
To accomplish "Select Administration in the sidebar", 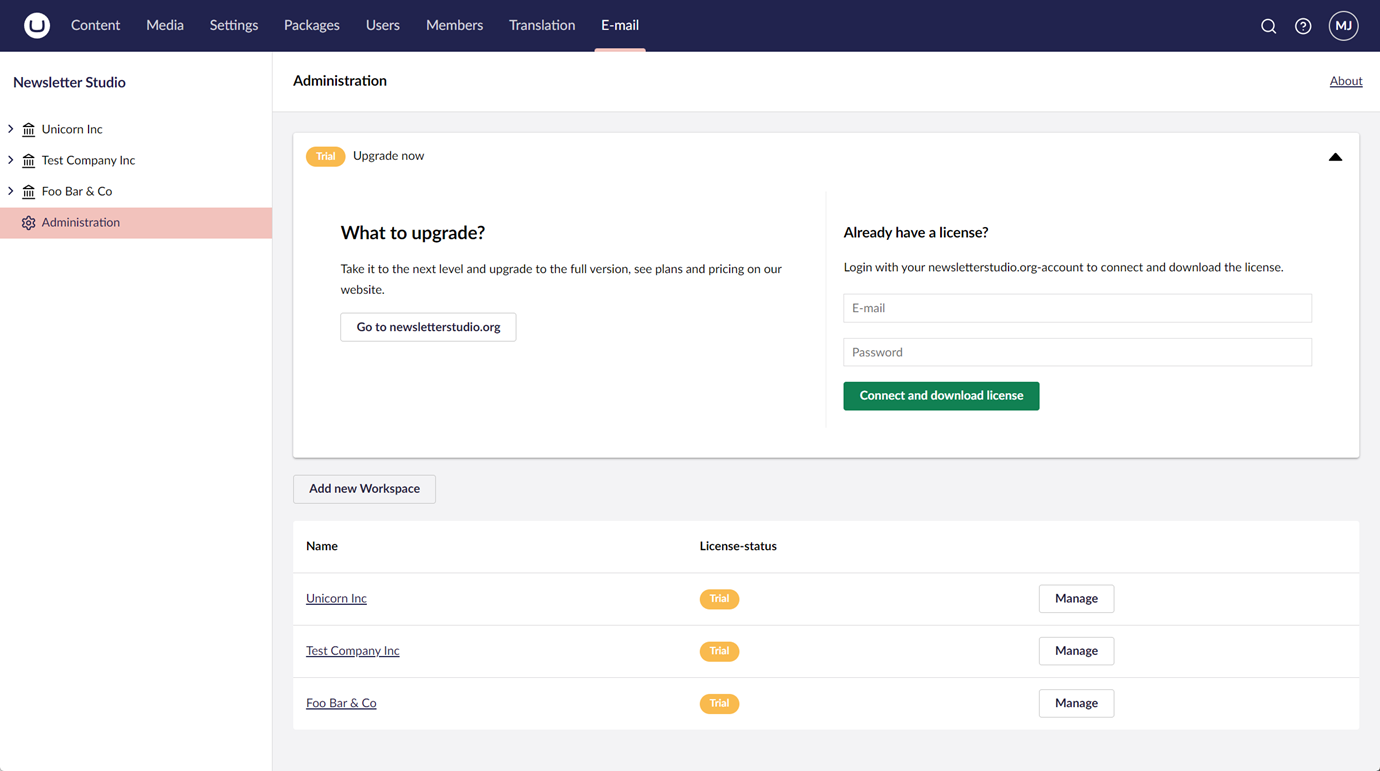I will (136, 223).
